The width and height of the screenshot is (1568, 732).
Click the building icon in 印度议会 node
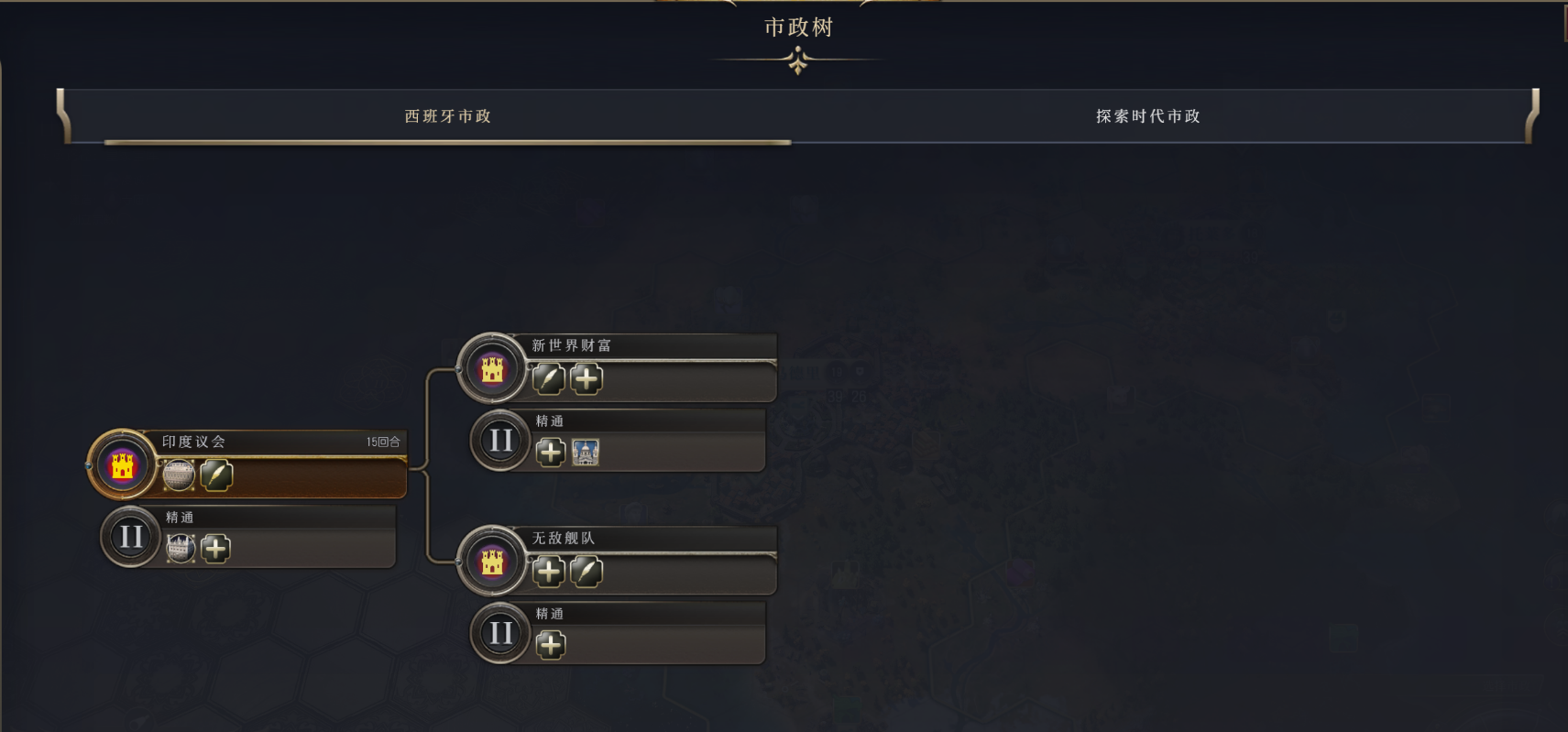point(179,475)
